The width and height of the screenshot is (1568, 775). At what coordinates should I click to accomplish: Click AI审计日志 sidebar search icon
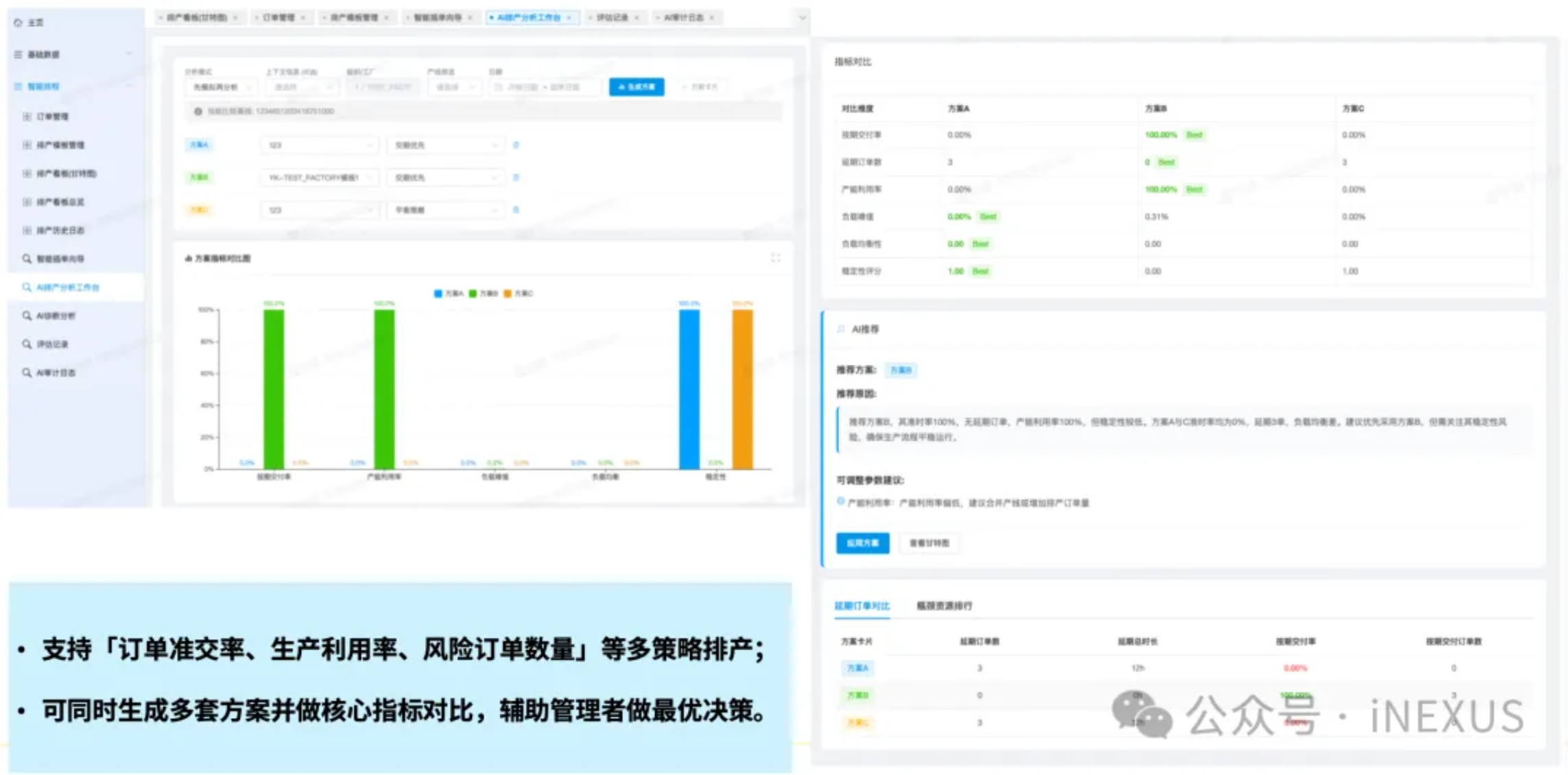coord(27,372)
